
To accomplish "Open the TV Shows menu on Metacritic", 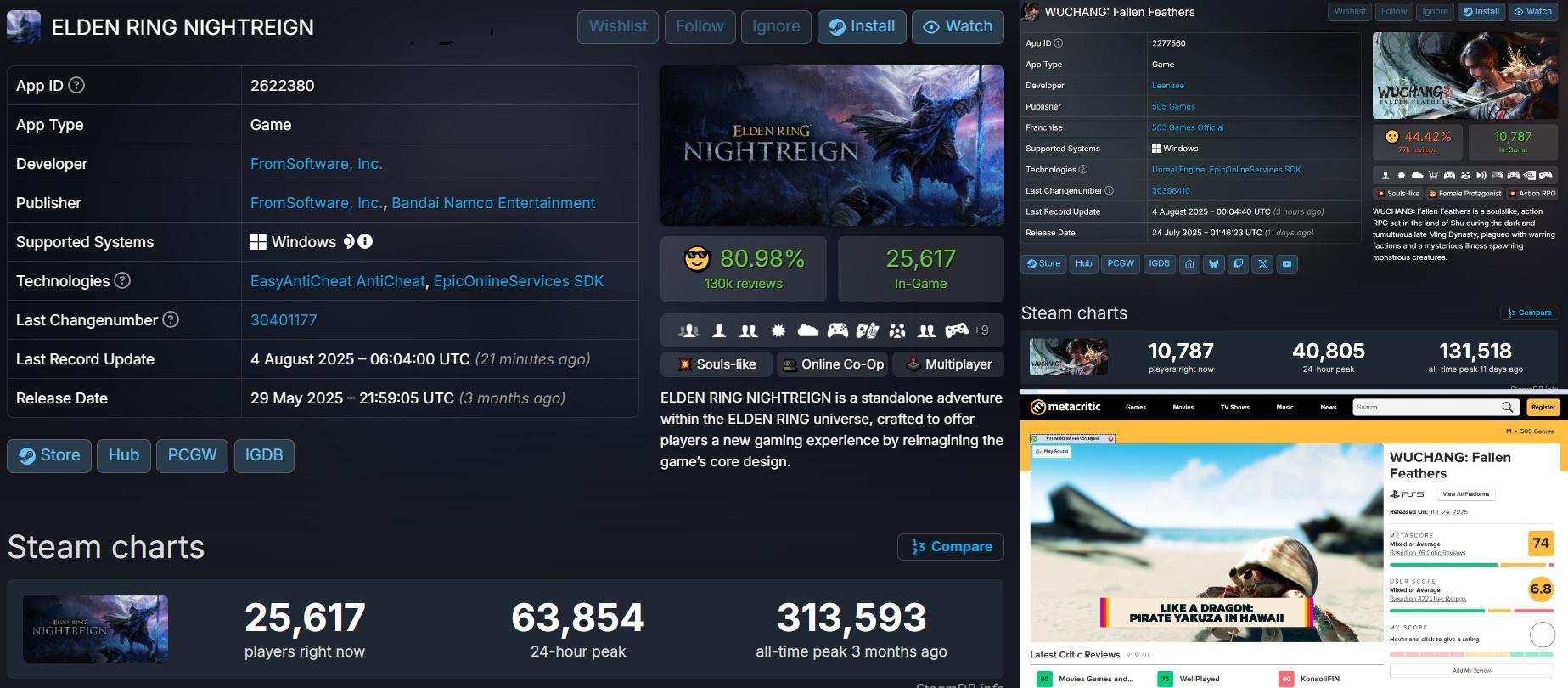I will coord(1234,408).
